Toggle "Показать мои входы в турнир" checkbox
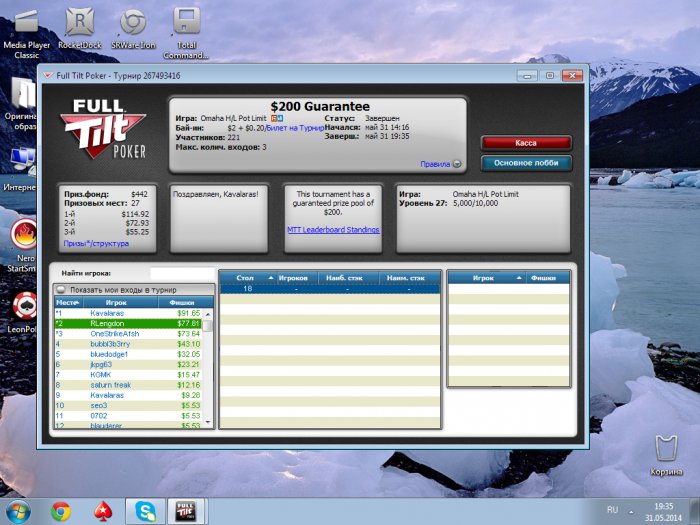Image resolution: width=700 pixels, height=525 pixels. pyautogui.click(x=60, y=289)
